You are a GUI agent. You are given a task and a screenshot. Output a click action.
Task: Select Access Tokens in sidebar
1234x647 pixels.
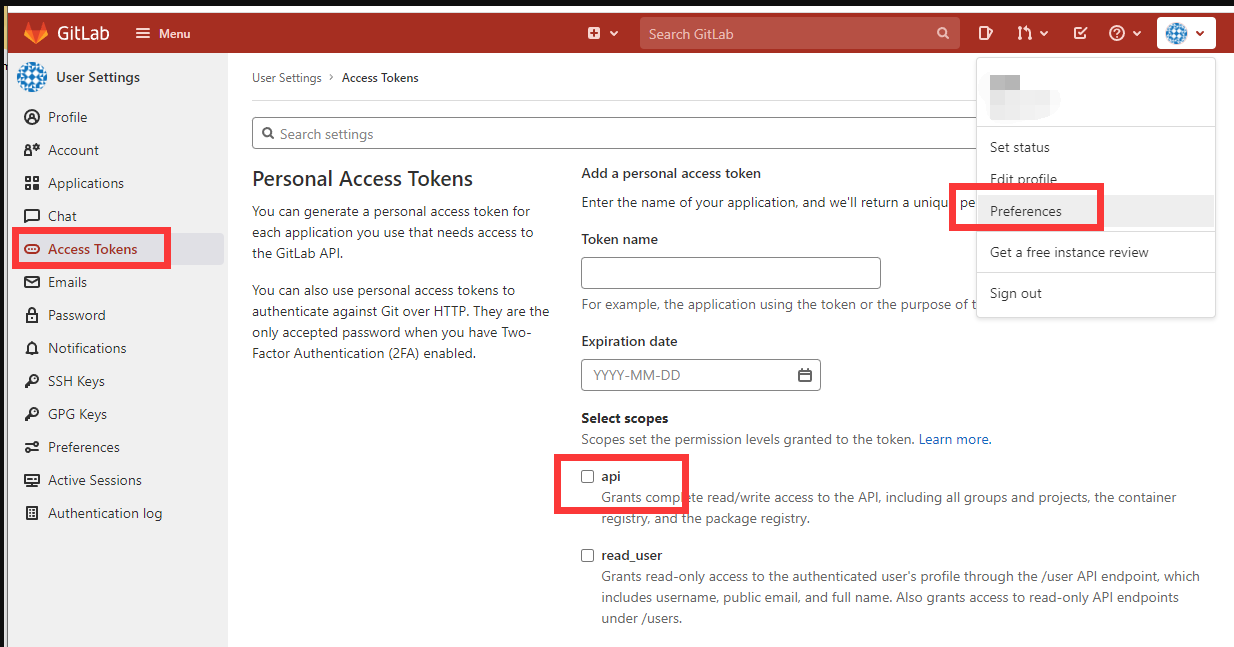(x=93, y=249)
